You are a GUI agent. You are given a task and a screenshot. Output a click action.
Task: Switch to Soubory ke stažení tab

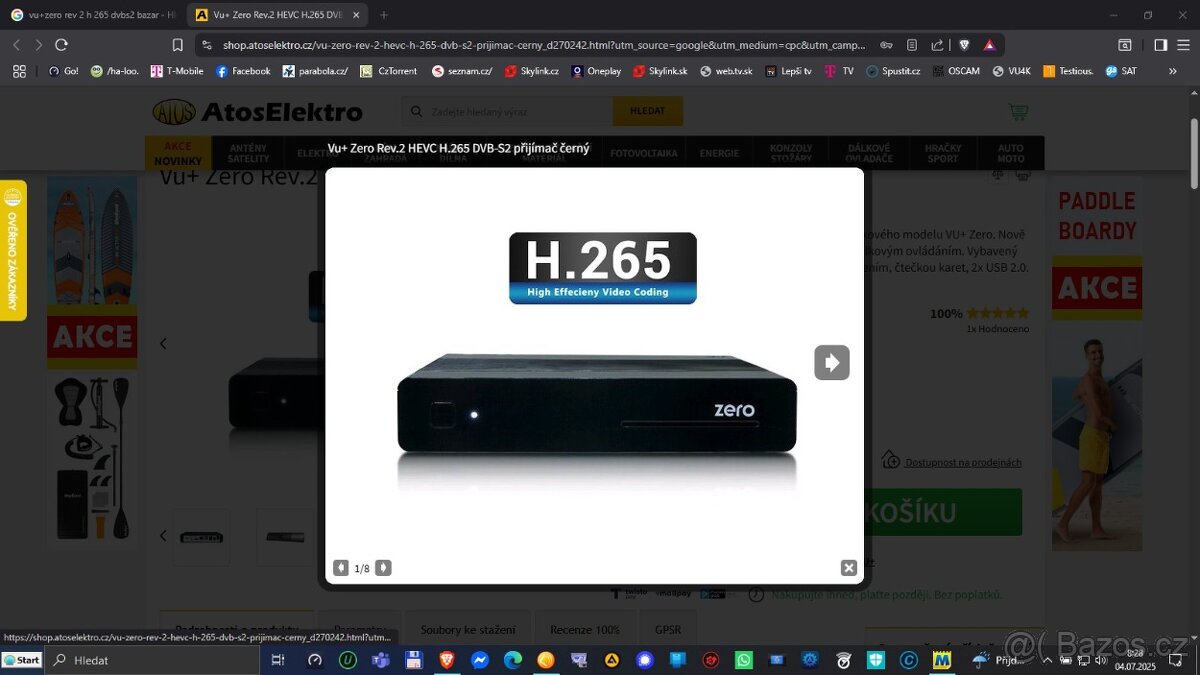click(468, 629)
